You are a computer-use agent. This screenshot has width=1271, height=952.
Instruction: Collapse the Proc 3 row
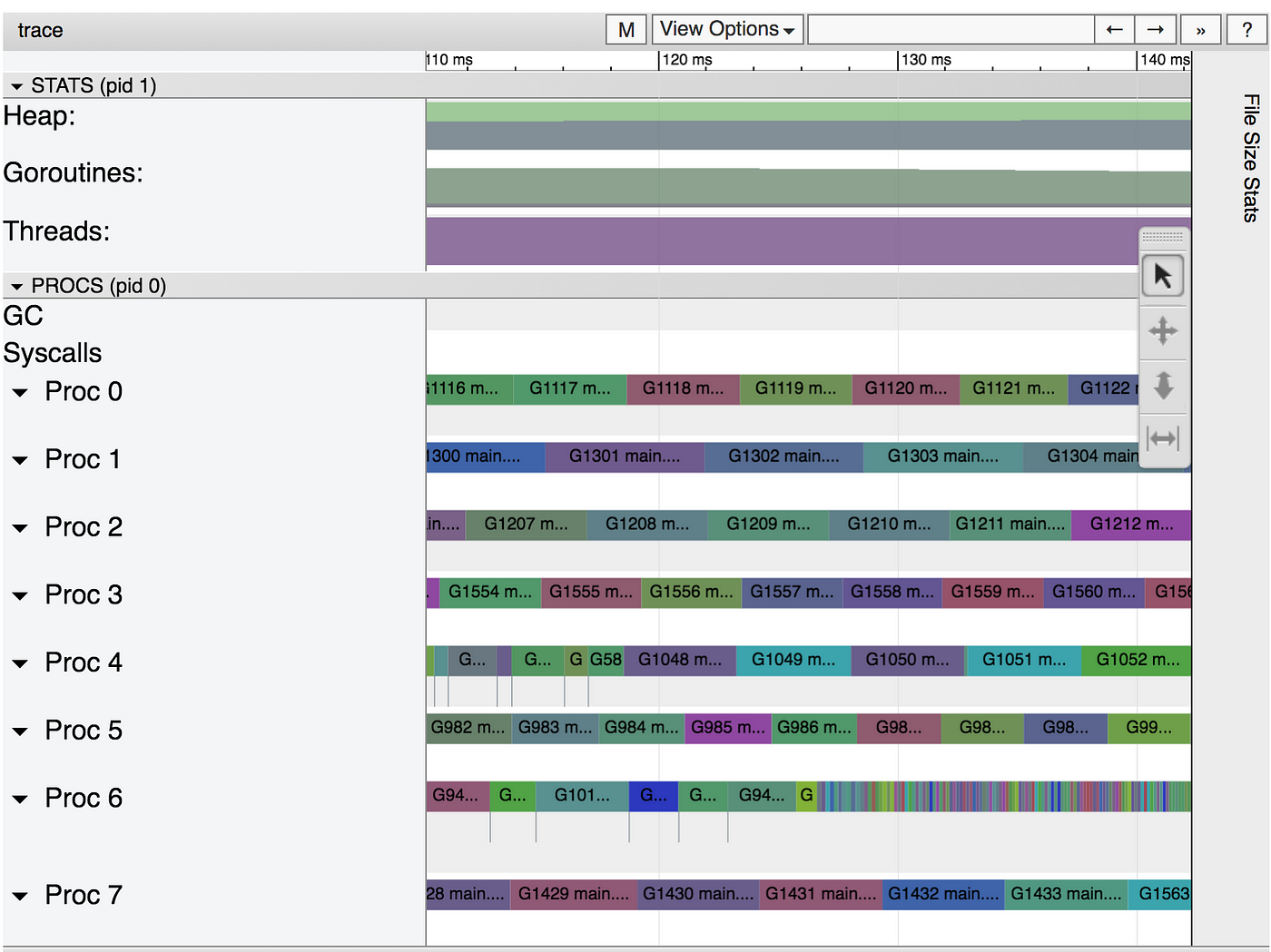click(x=20, y=596)
